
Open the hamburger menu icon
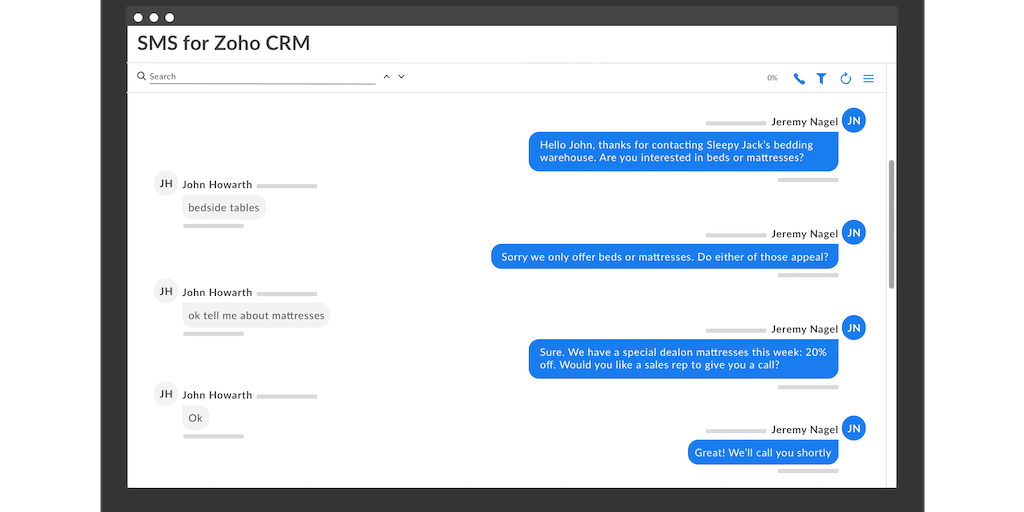868,78
